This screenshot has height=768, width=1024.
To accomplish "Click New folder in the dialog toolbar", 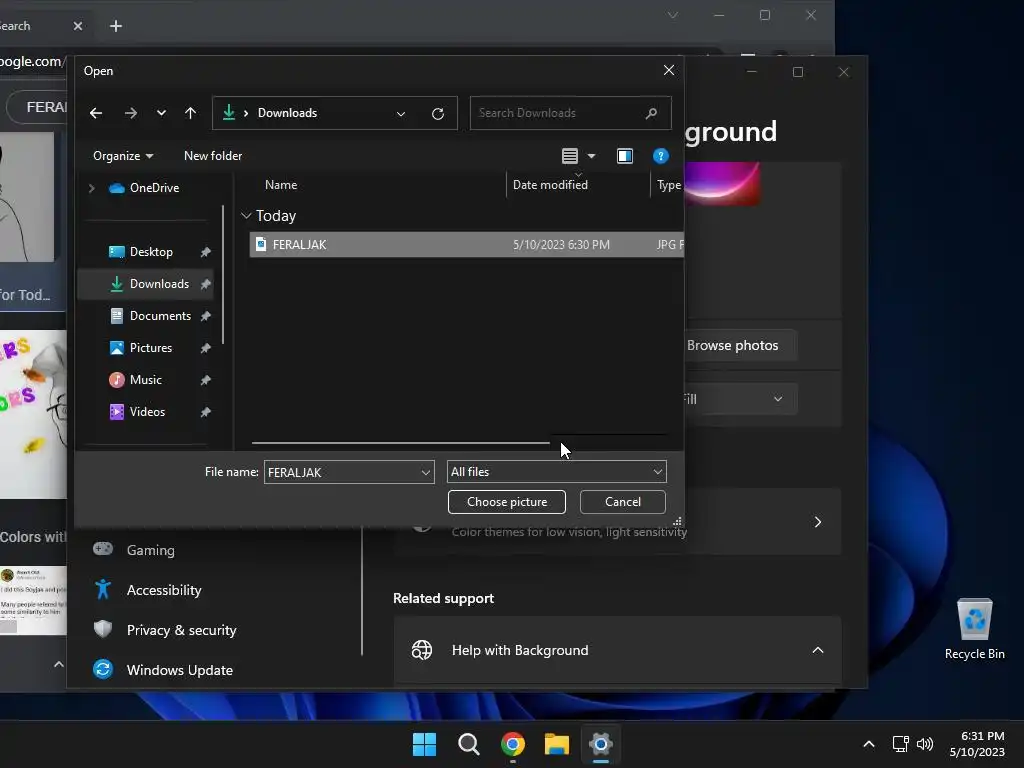I will (213, 156).
